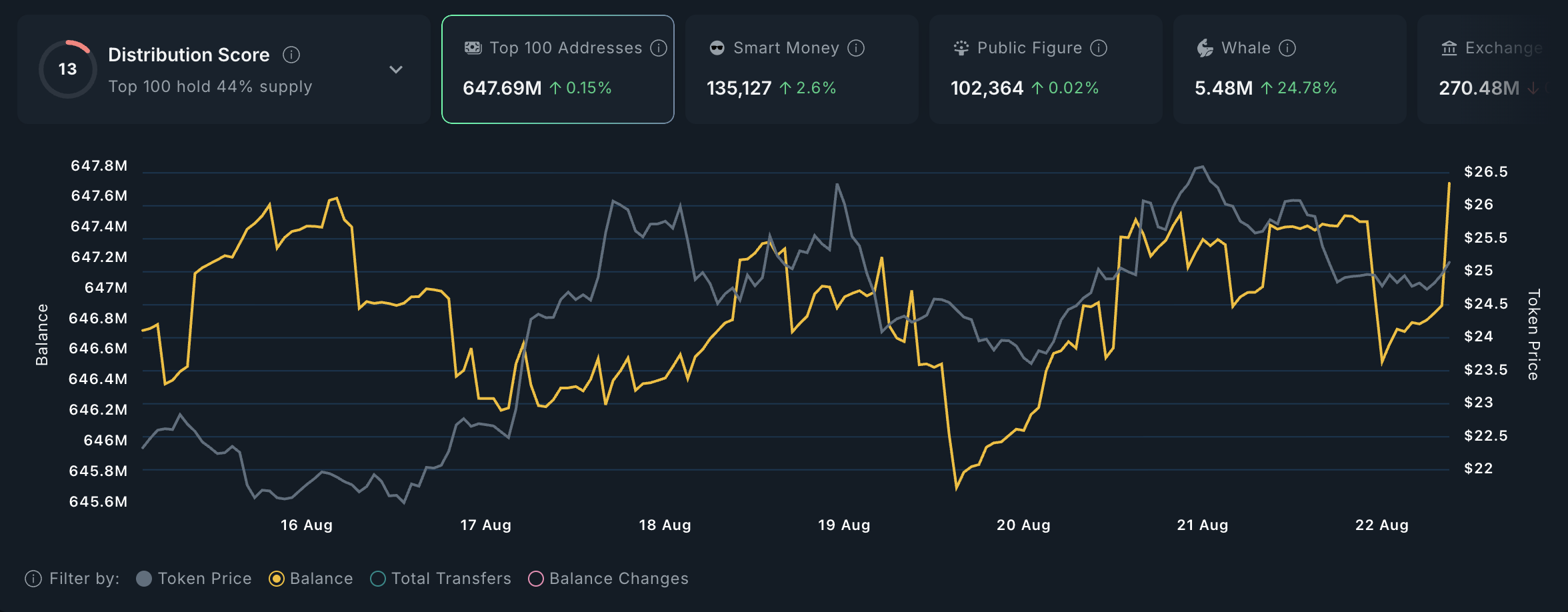Image resolution: width=1568 pixels, height=612 pixels.
Task: Switch to the Smart Money card
Action: pos(801,69)
